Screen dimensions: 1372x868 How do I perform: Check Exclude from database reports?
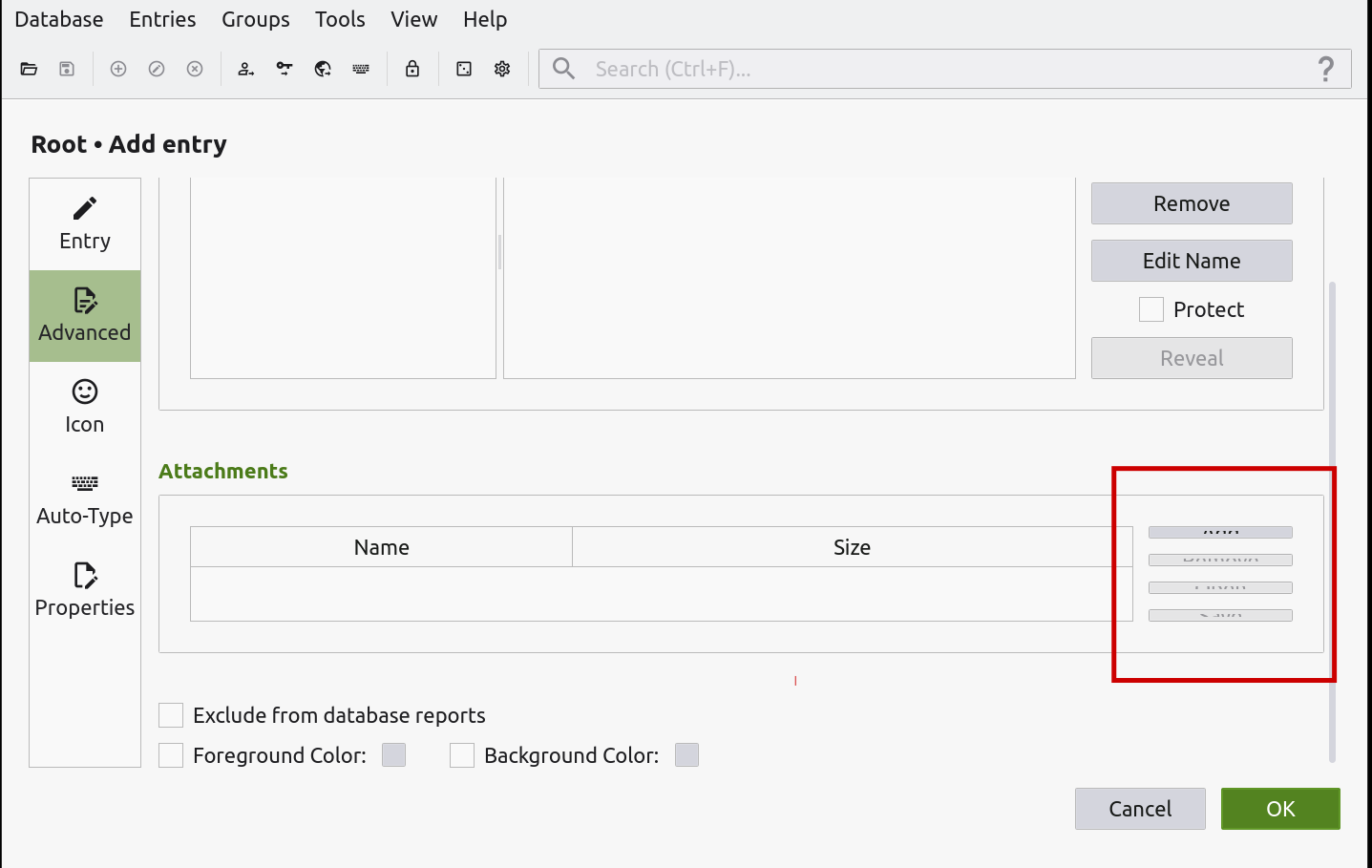170,714
